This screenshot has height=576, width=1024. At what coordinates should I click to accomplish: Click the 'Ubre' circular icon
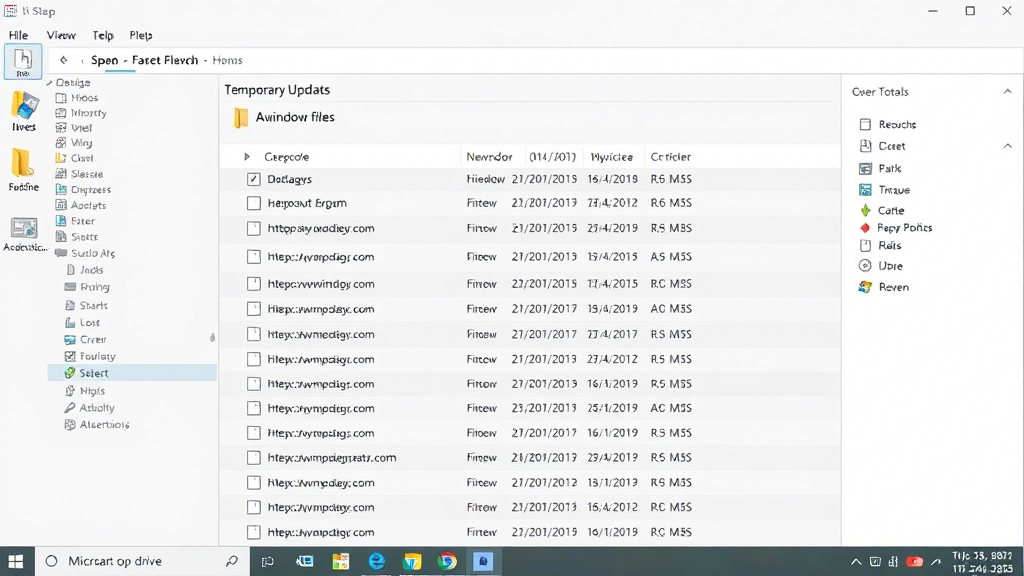865,266
